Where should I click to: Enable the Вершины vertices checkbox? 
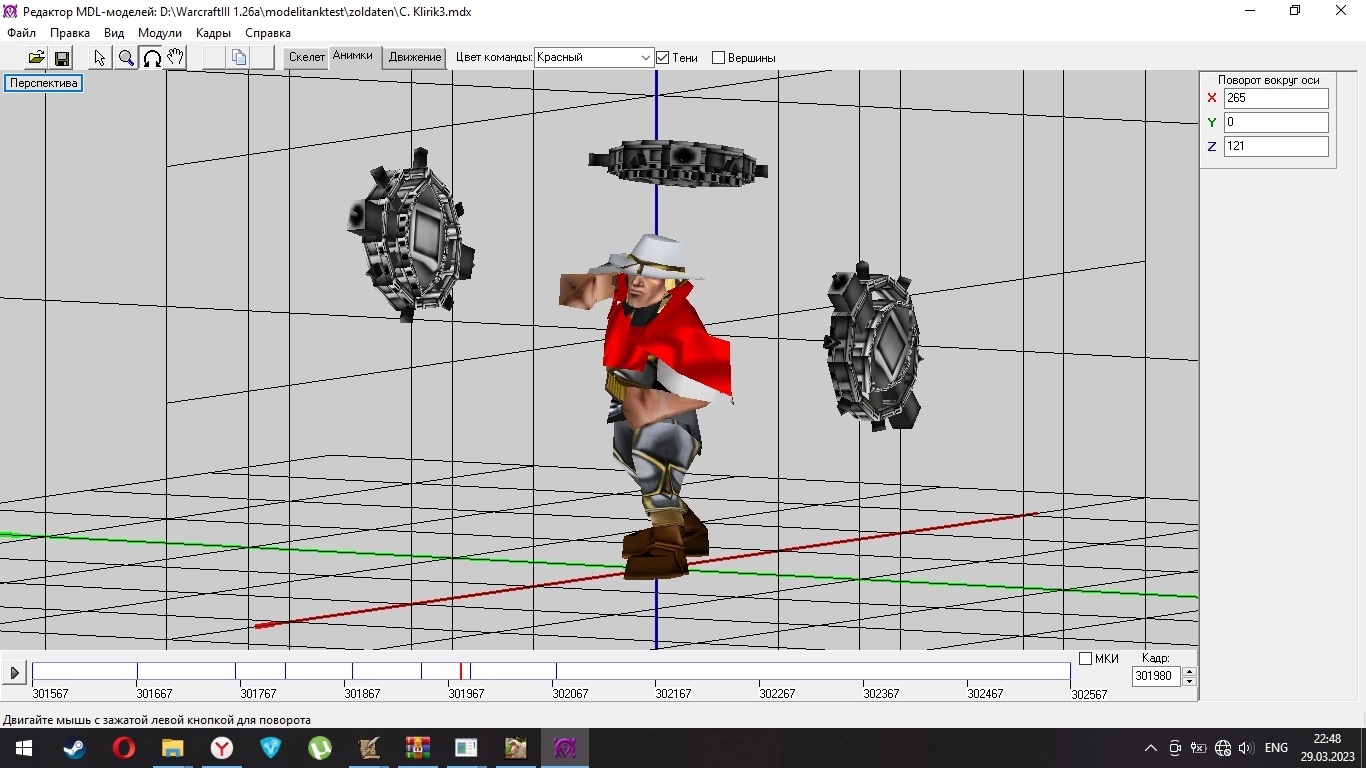(718, 58)
